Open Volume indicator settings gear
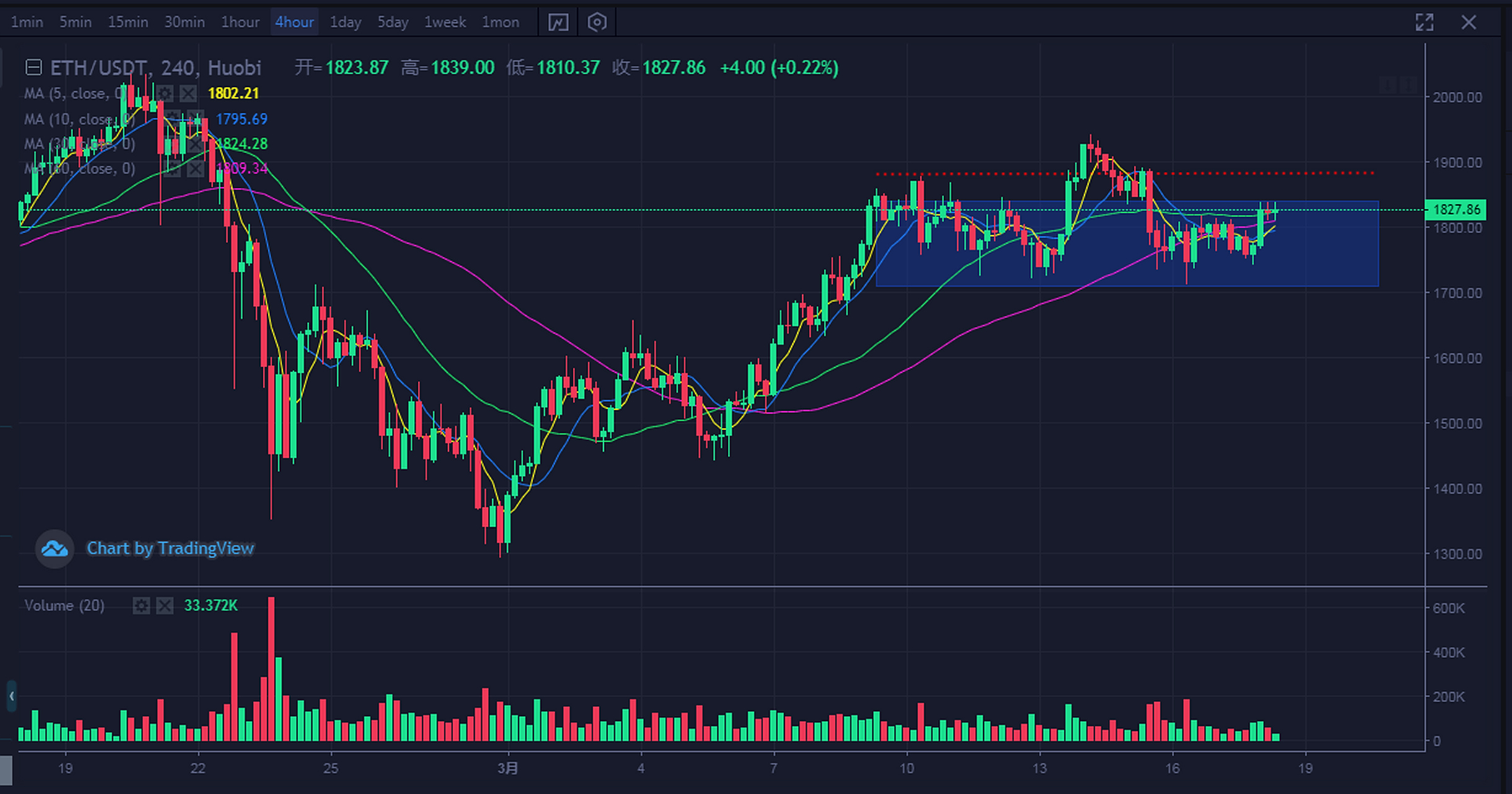This screenshot has height=794, width=1512. (x=141, y=605)
